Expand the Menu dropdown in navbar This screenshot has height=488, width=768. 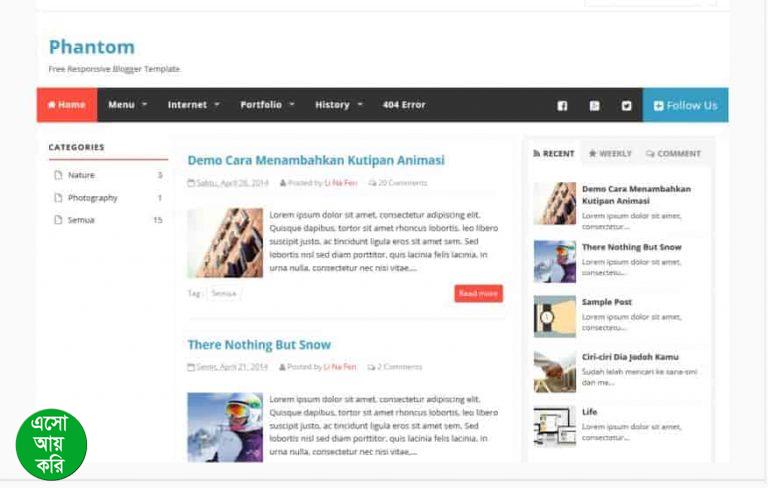coord(127,105)
